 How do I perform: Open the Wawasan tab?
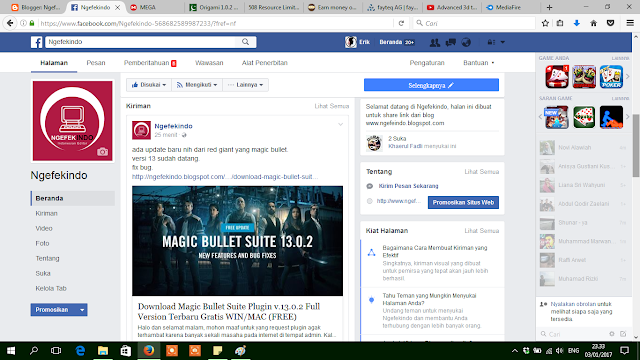pos(209,63)
